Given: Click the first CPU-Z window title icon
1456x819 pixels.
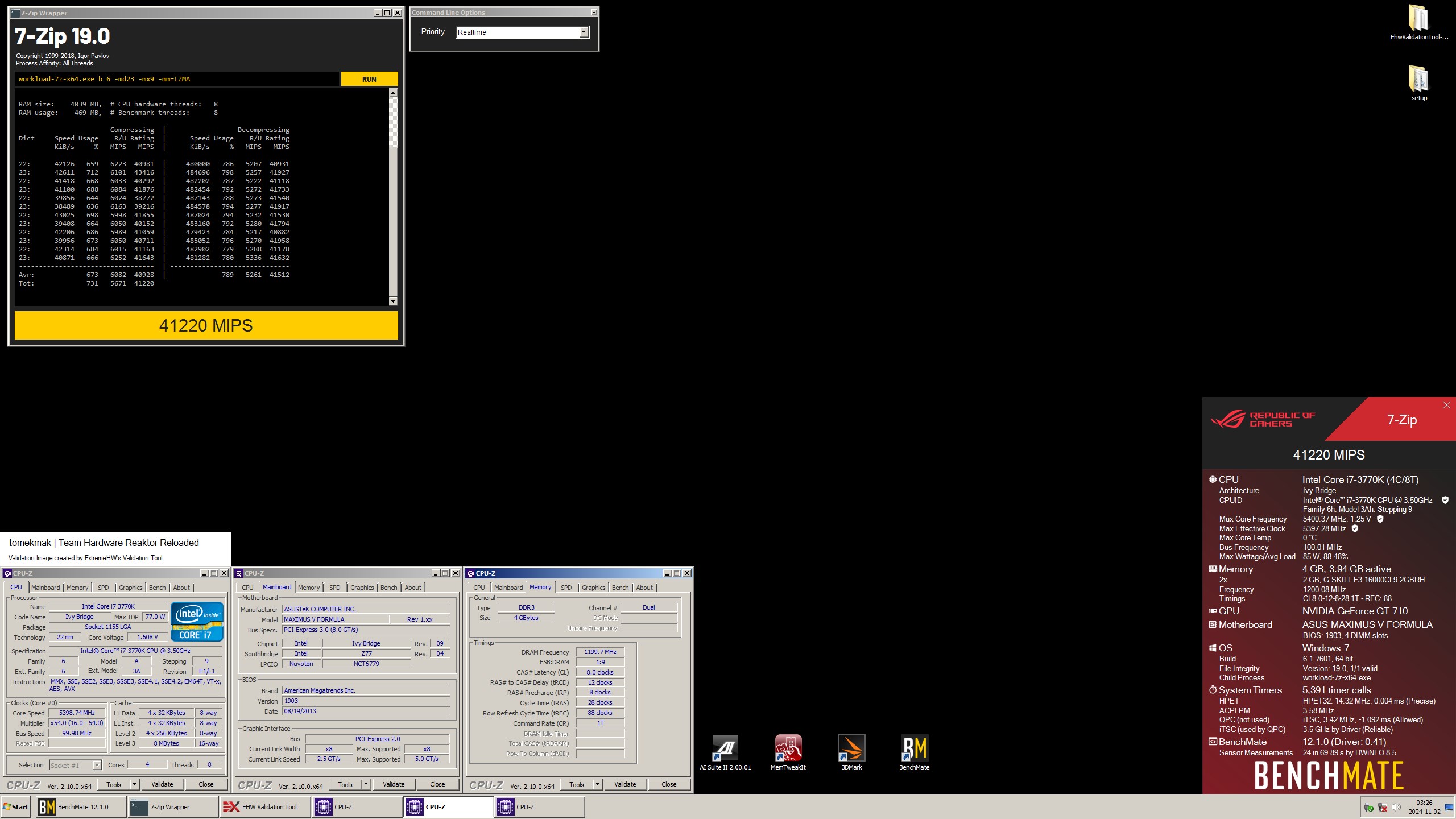Looking at the screenshot, I should (7, 573).
